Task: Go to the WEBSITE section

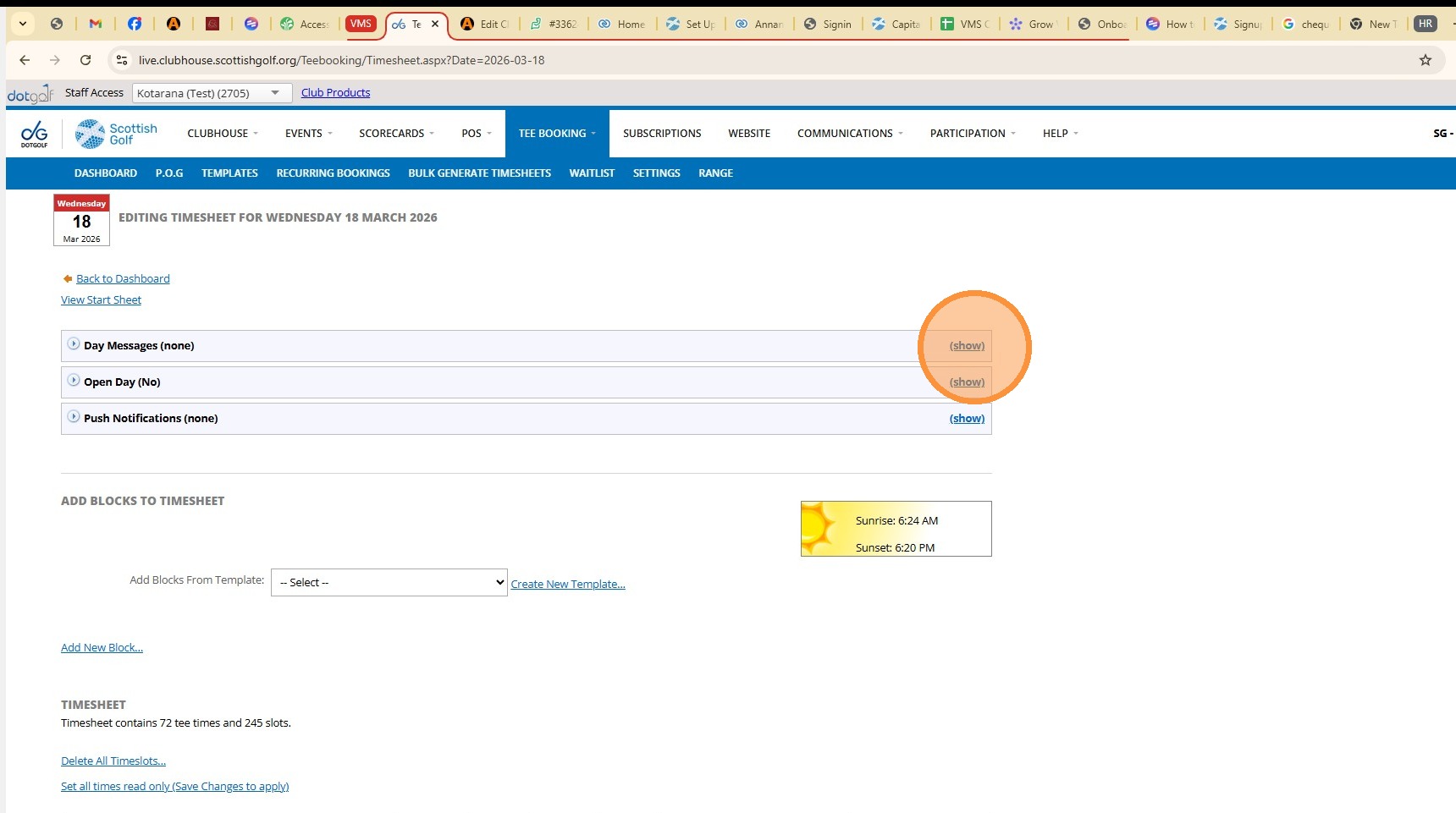Action: (749, 134)
